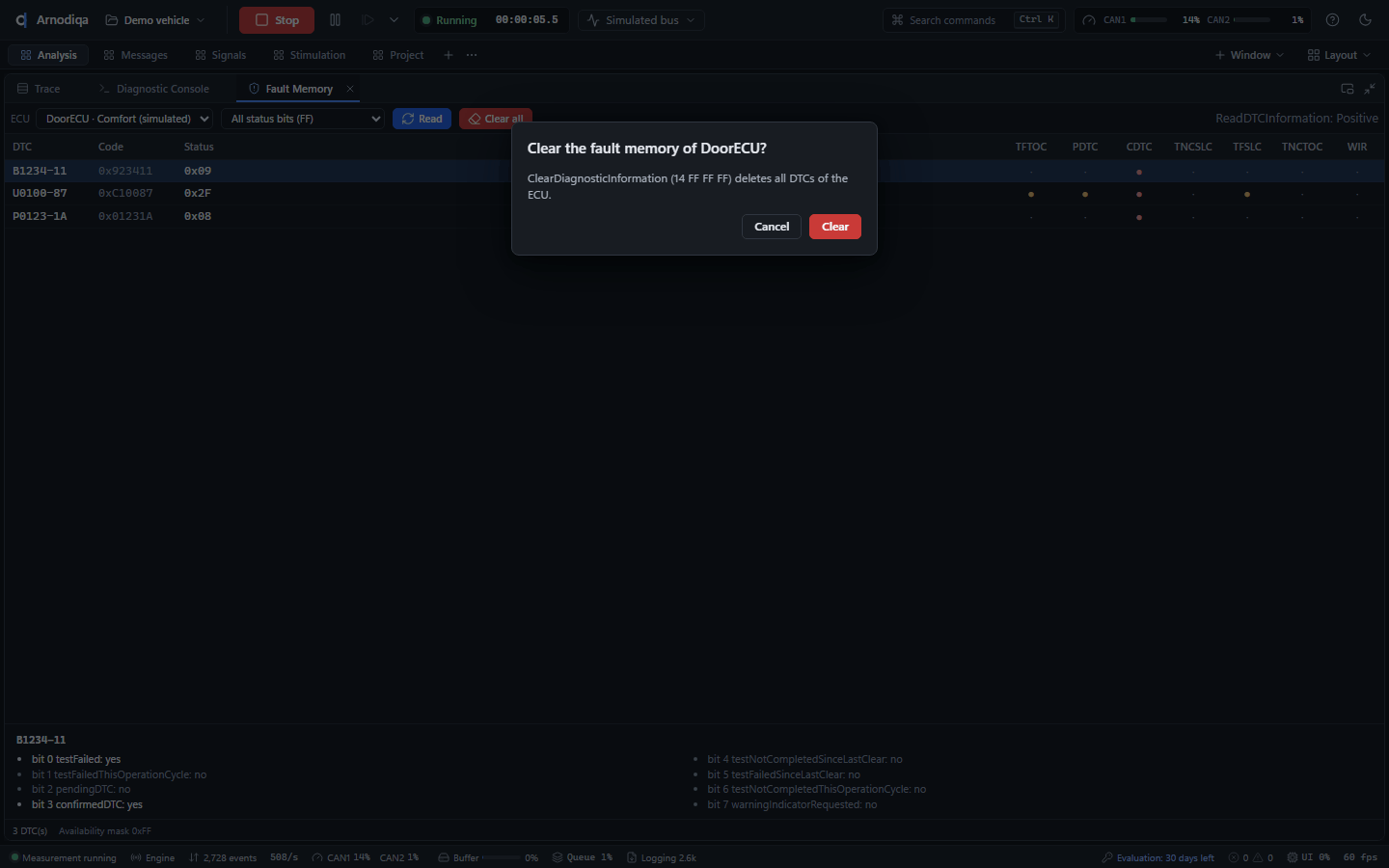The height and width of the screenshot is (868, 1389).
Task: Confirm with the red Clear button
Action: pyautogui.click(x=834, y=227)
